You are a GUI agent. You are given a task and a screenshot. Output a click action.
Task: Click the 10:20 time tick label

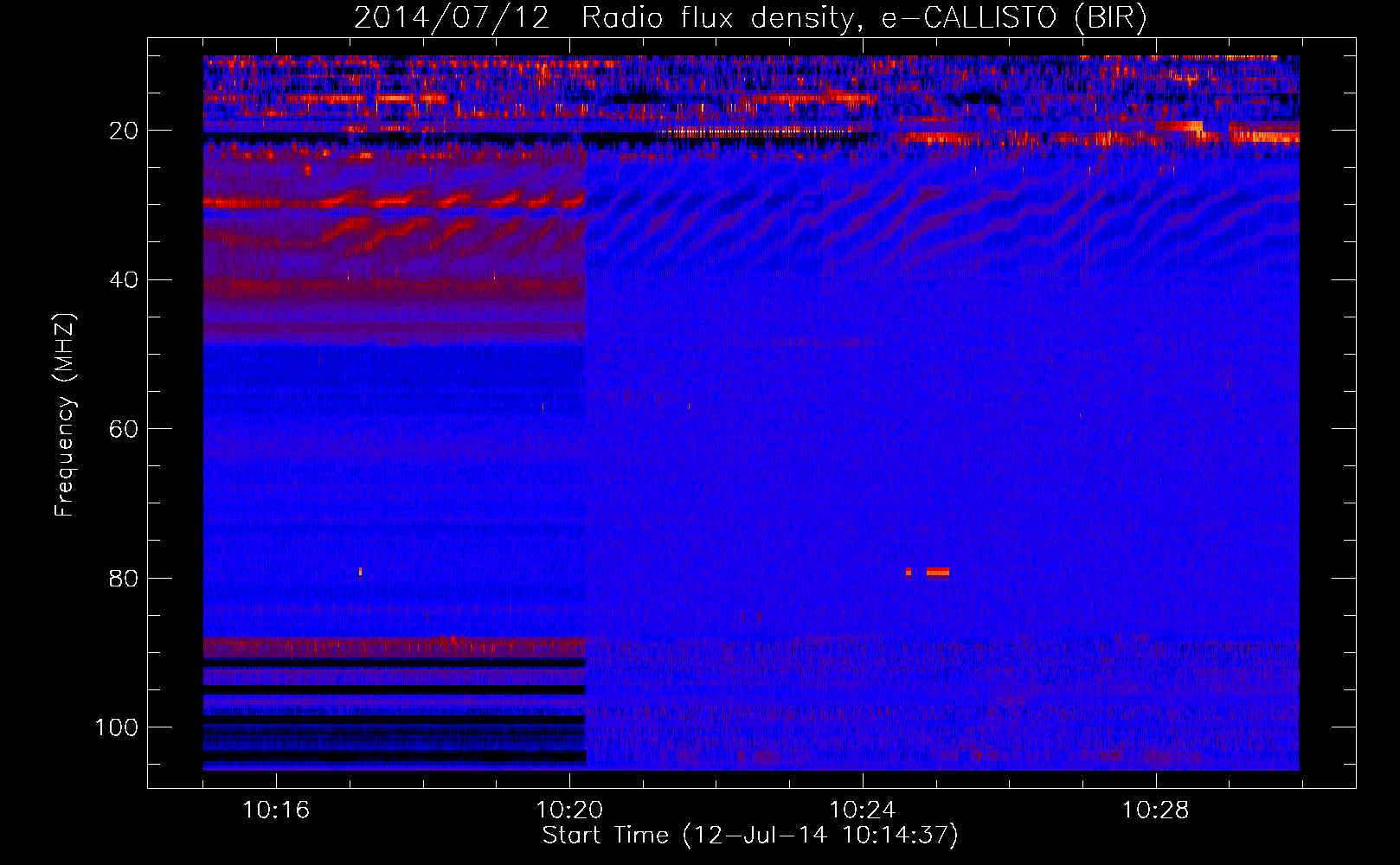click(569, 811)
